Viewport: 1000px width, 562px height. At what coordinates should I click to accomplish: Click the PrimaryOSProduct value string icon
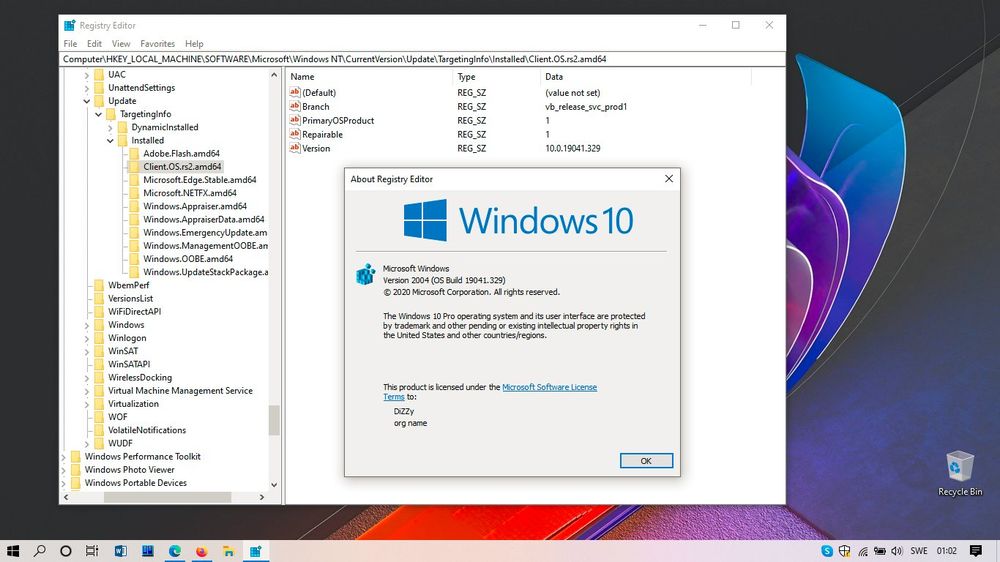tap(295, 120)
